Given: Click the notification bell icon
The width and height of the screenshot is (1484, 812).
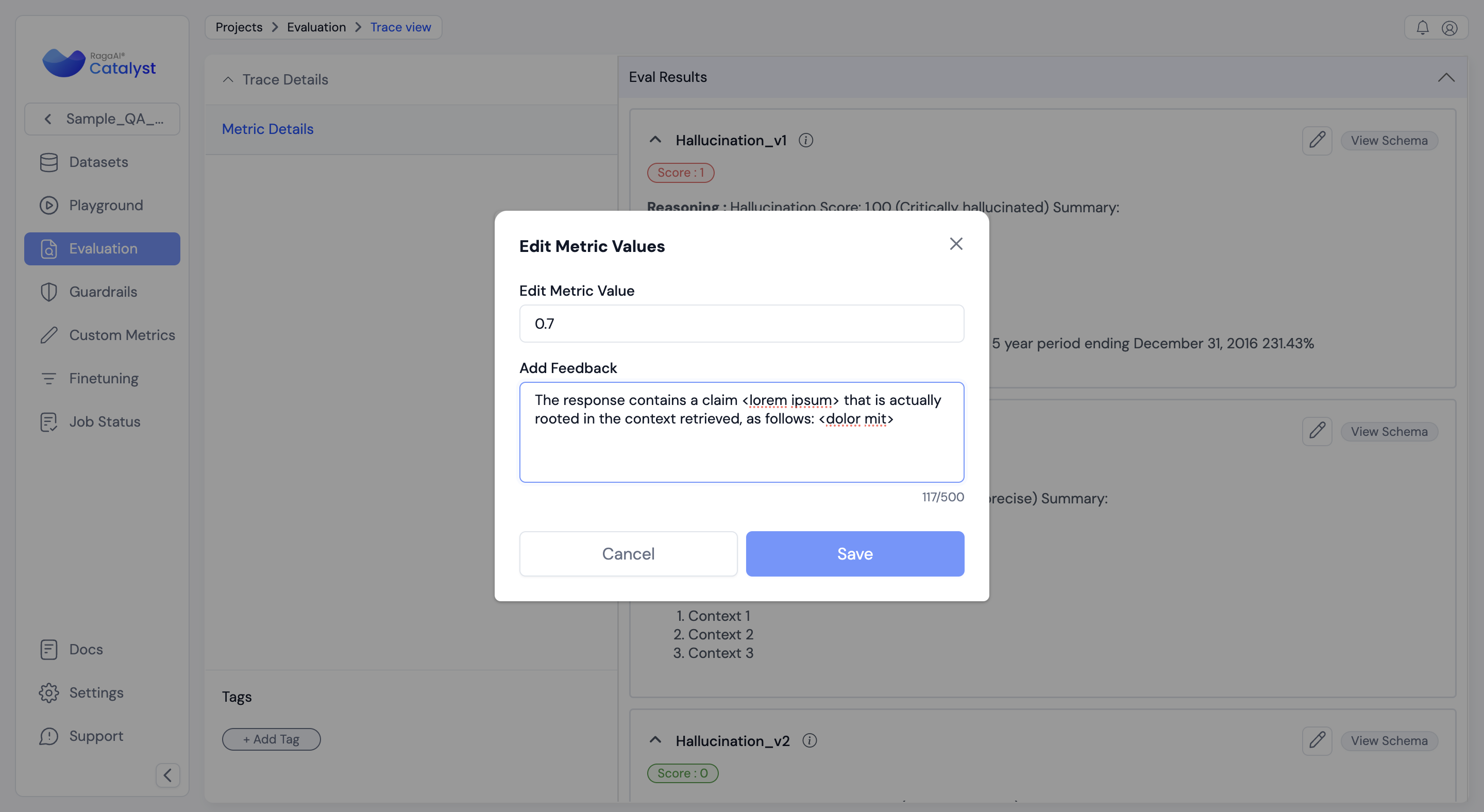Looking at the screenshot, I should [1422, 28].
